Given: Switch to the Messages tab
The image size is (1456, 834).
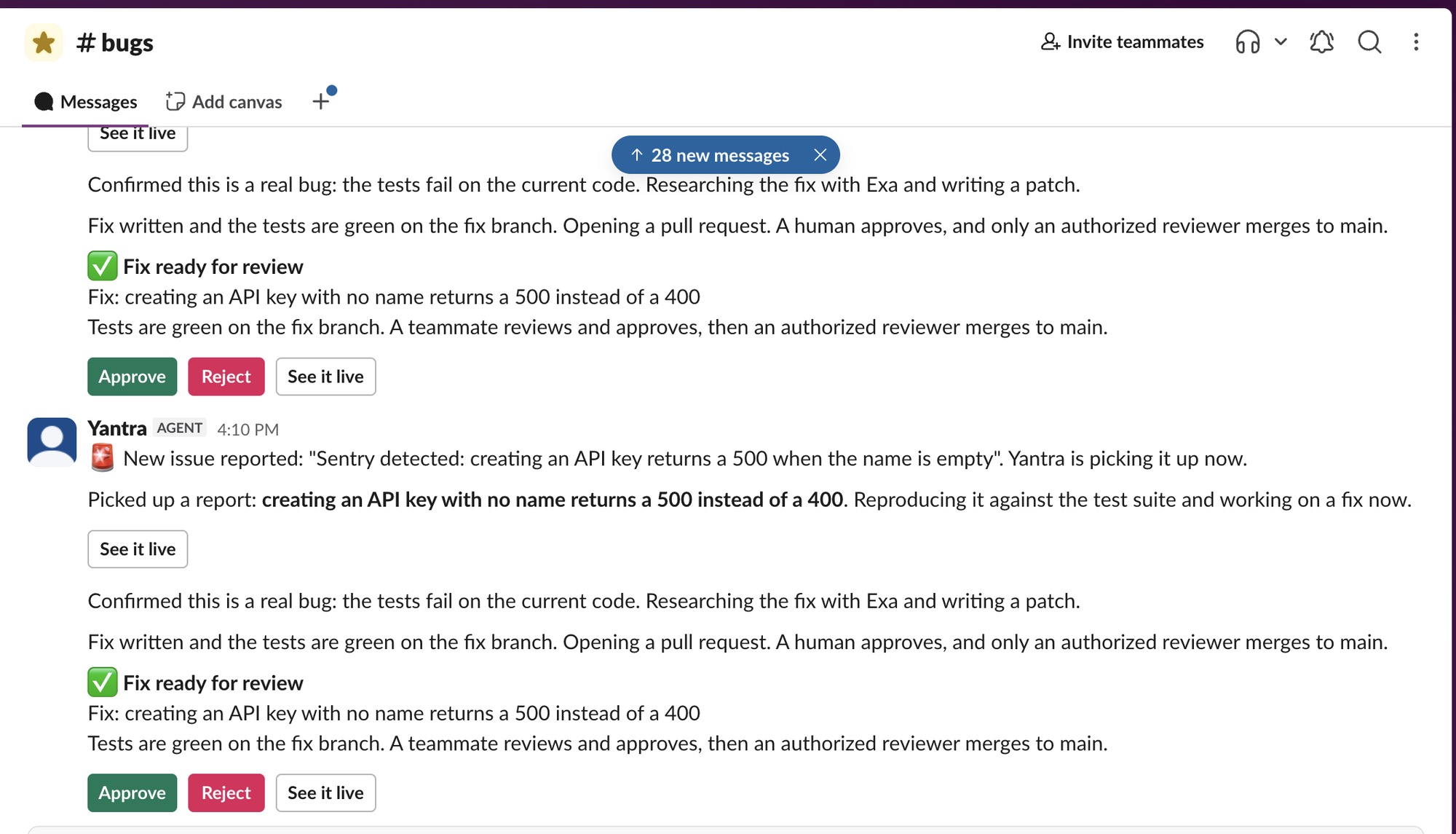Looking at the screenshot, I should click(86, 101).
